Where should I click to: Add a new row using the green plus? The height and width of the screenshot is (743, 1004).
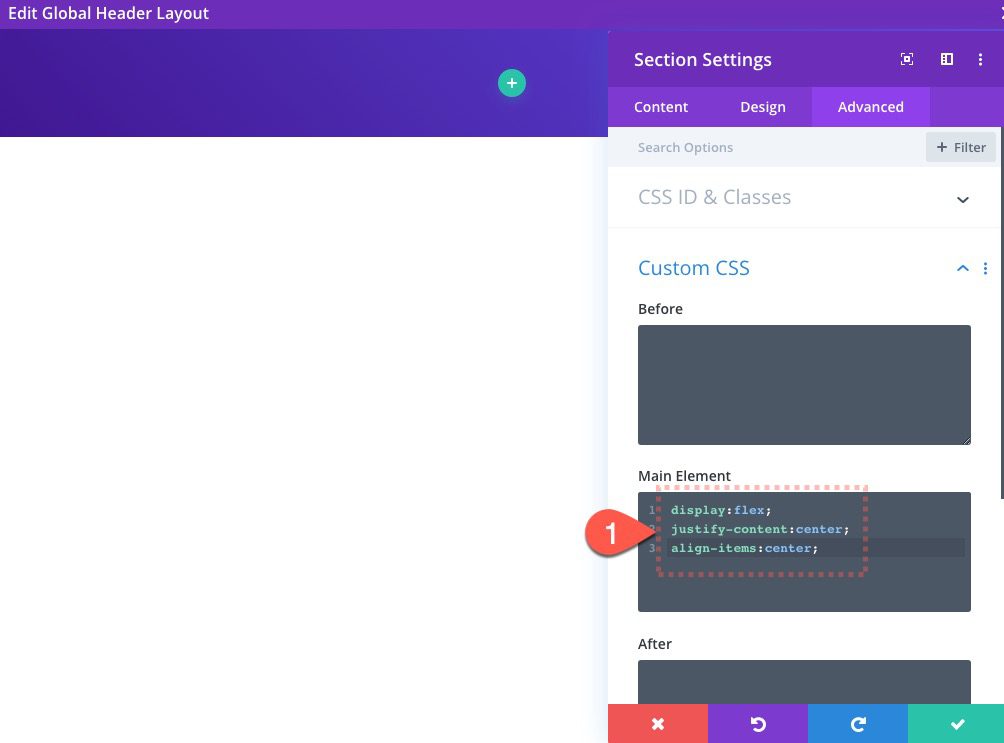point(512,83)
